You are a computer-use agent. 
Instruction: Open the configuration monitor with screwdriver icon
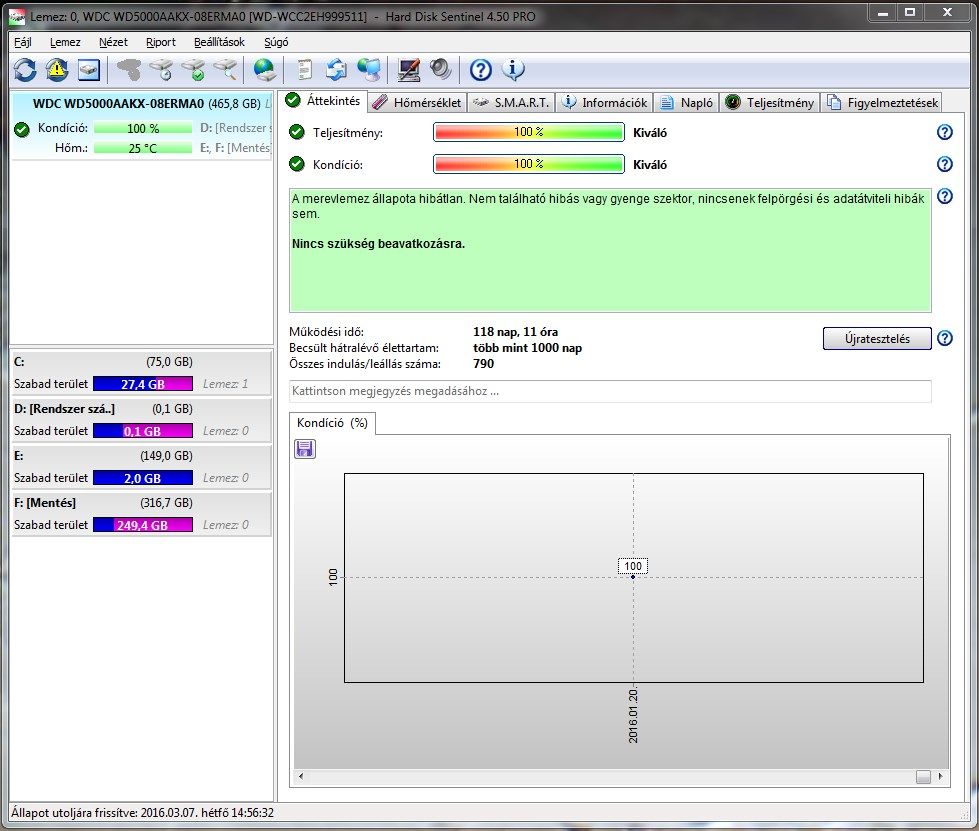[409, 69]
